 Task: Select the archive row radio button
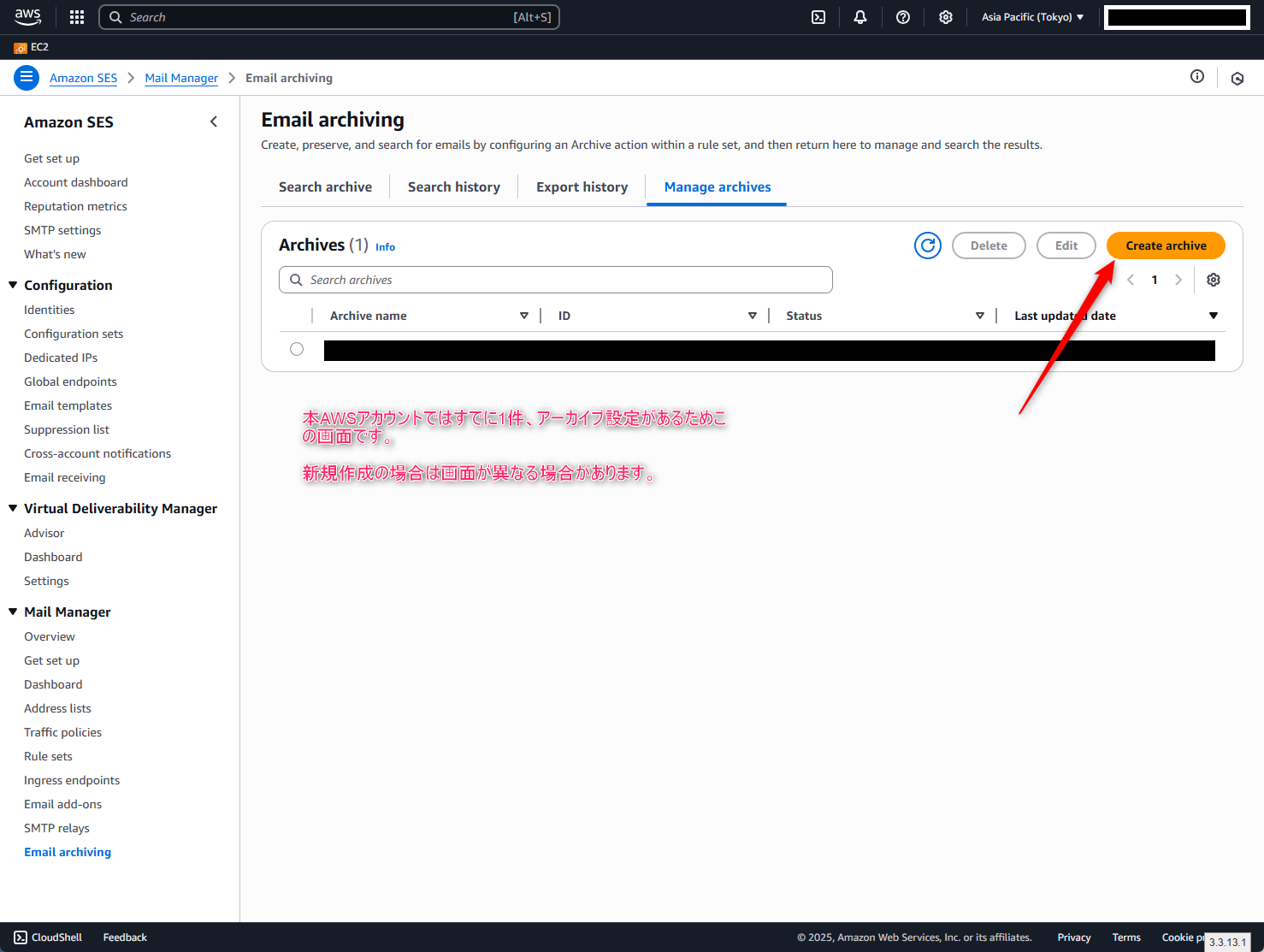point(297,349)
